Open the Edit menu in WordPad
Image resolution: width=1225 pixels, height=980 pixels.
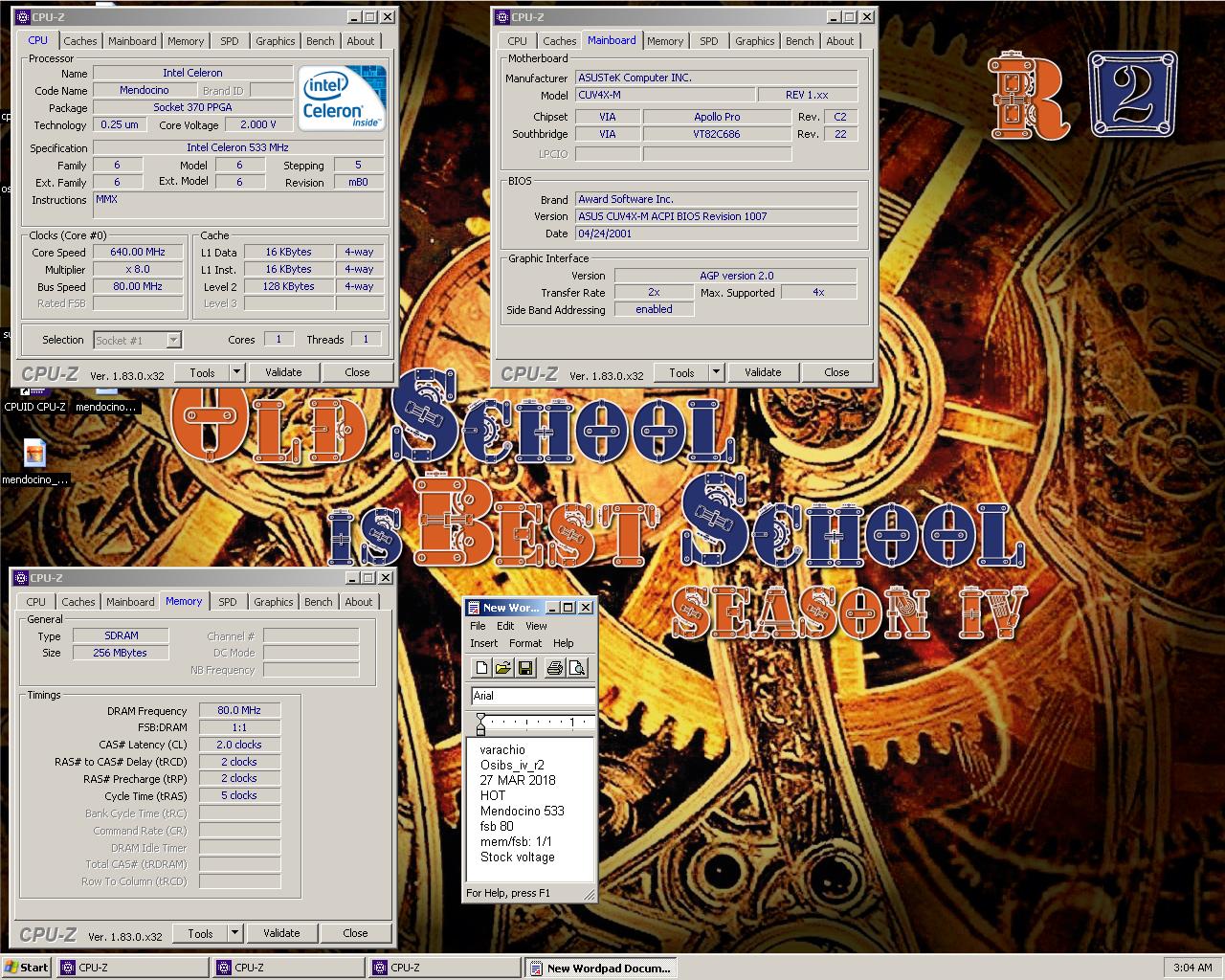[505, 626]
